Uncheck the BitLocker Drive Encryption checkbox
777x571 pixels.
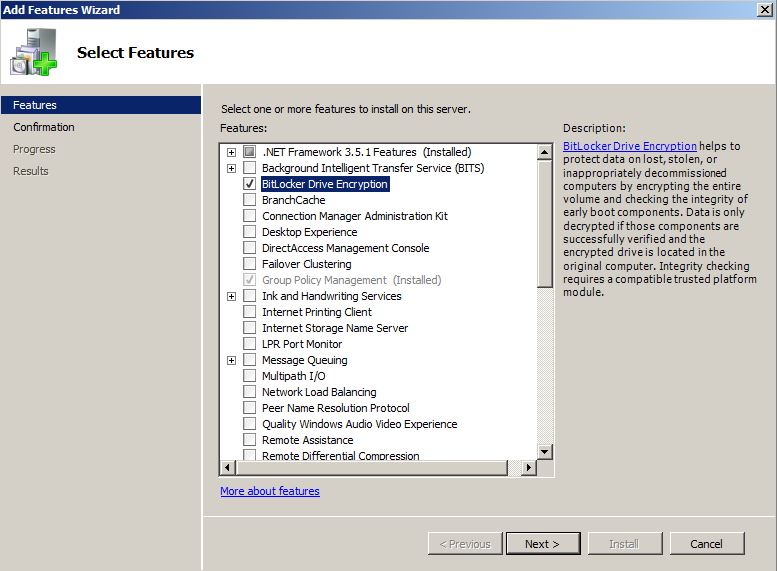250,184
